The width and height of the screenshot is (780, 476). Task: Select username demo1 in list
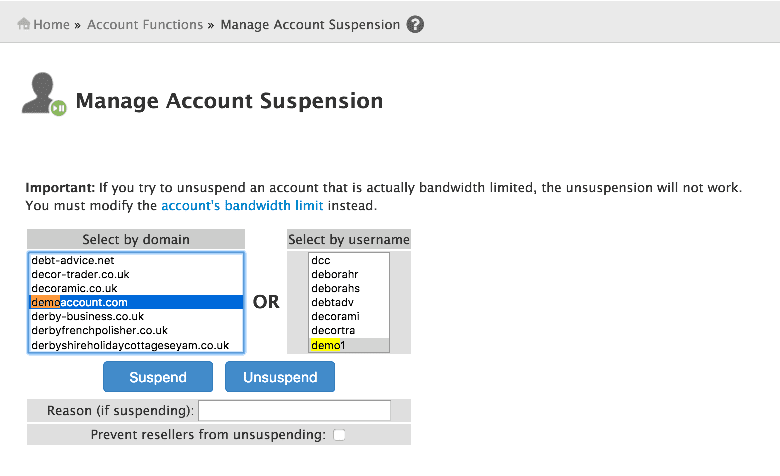tap(328, 345)
